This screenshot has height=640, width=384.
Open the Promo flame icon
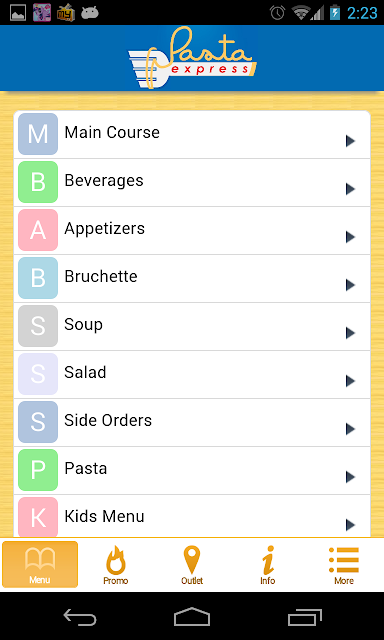(115, 560)
